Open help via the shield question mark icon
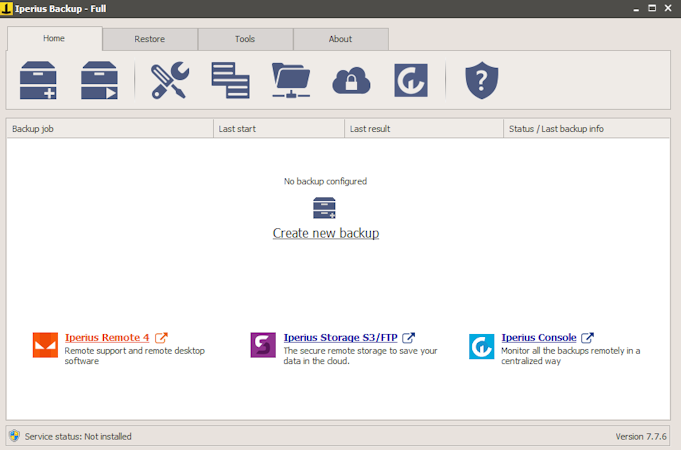 coord(482,80)
